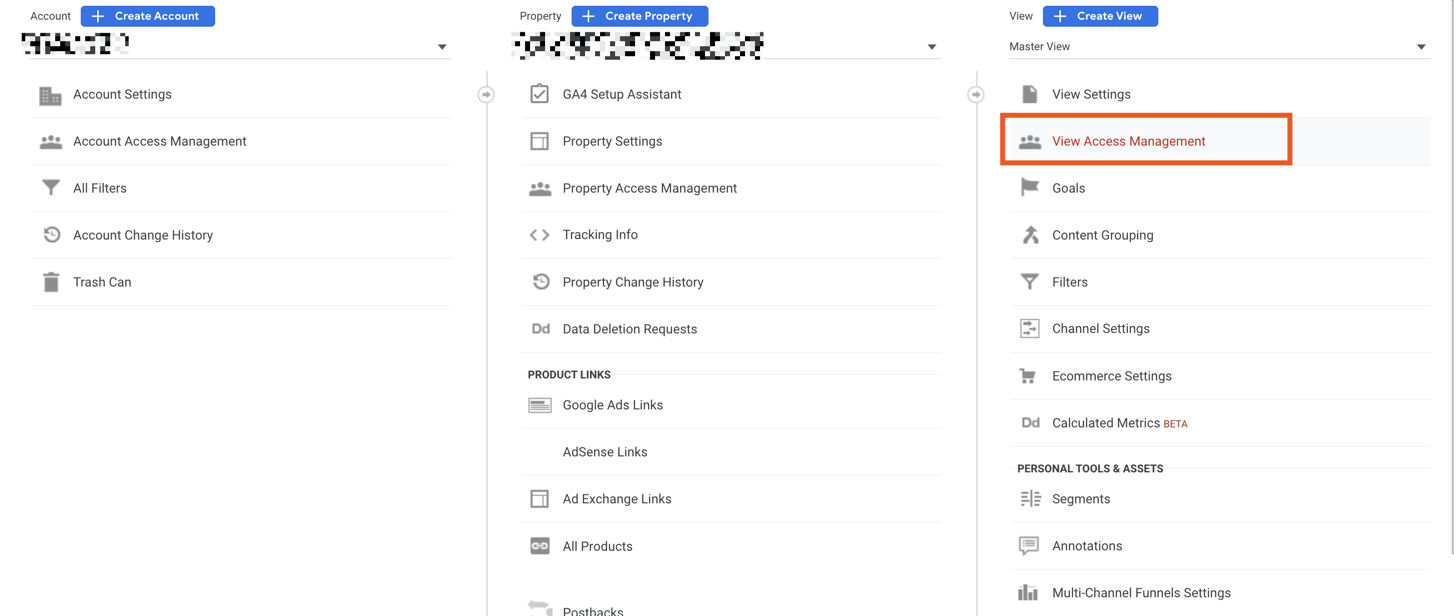Click the Segments icon

1030,499
